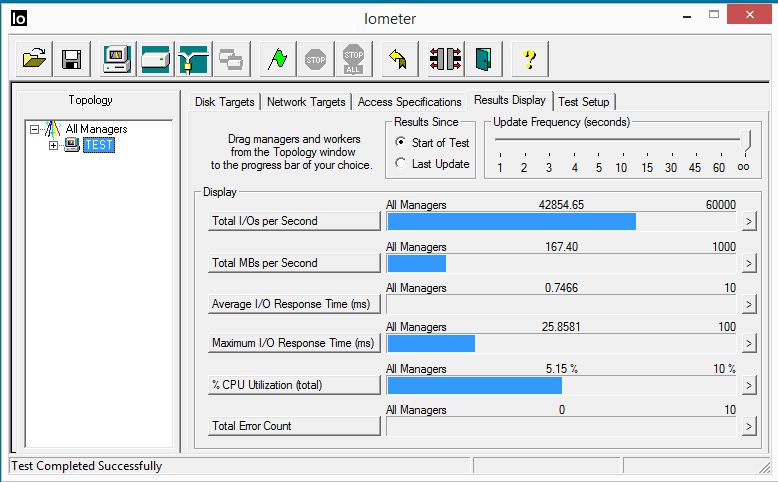The image size is (778, 482).
Task: Click the arrow beside Total I/Os per Second bar
Action: [748, 222]
